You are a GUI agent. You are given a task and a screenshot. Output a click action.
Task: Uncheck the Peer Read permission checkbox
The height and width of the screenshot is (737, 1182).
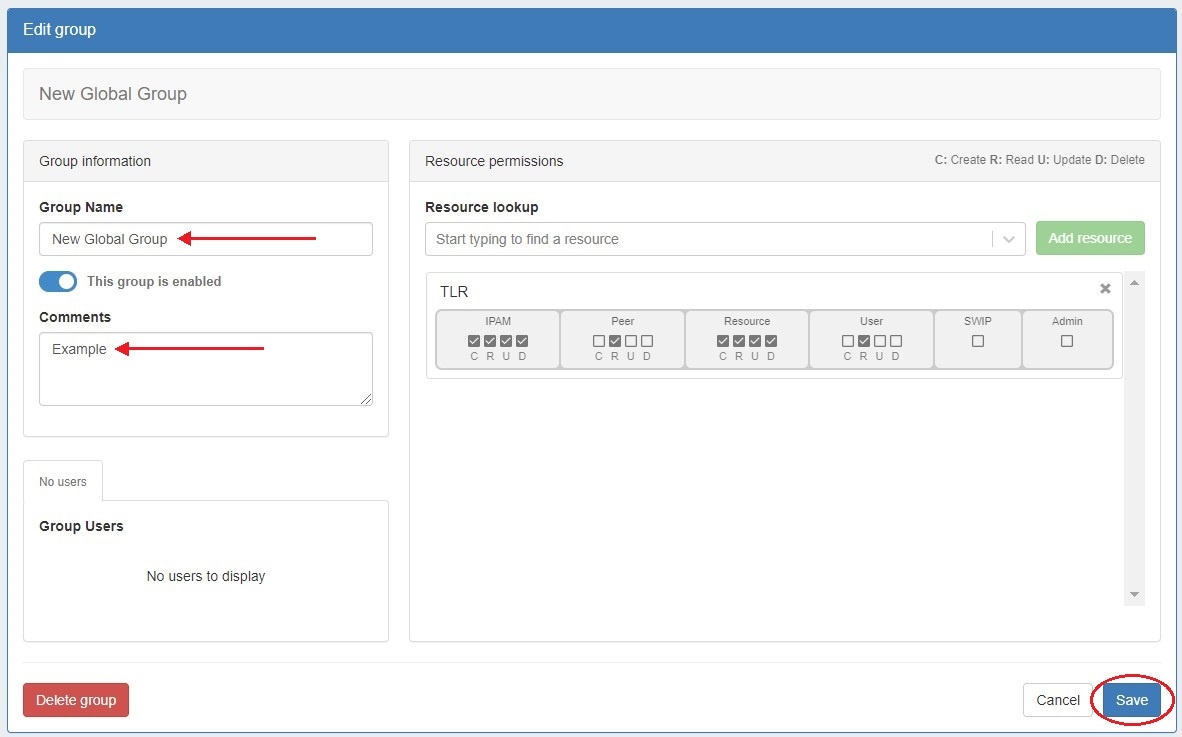[615, 341]
